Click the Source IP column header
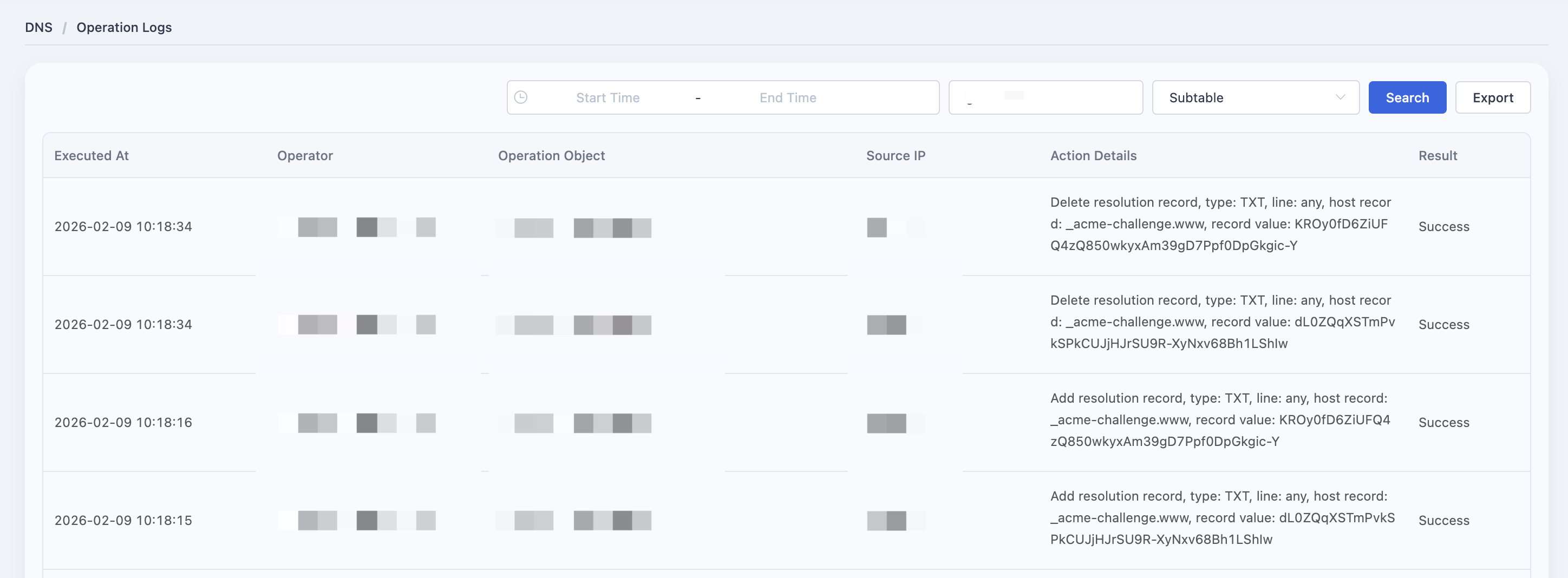The width and height of the screenshot is (1568, 578). [x=896, y=156]
